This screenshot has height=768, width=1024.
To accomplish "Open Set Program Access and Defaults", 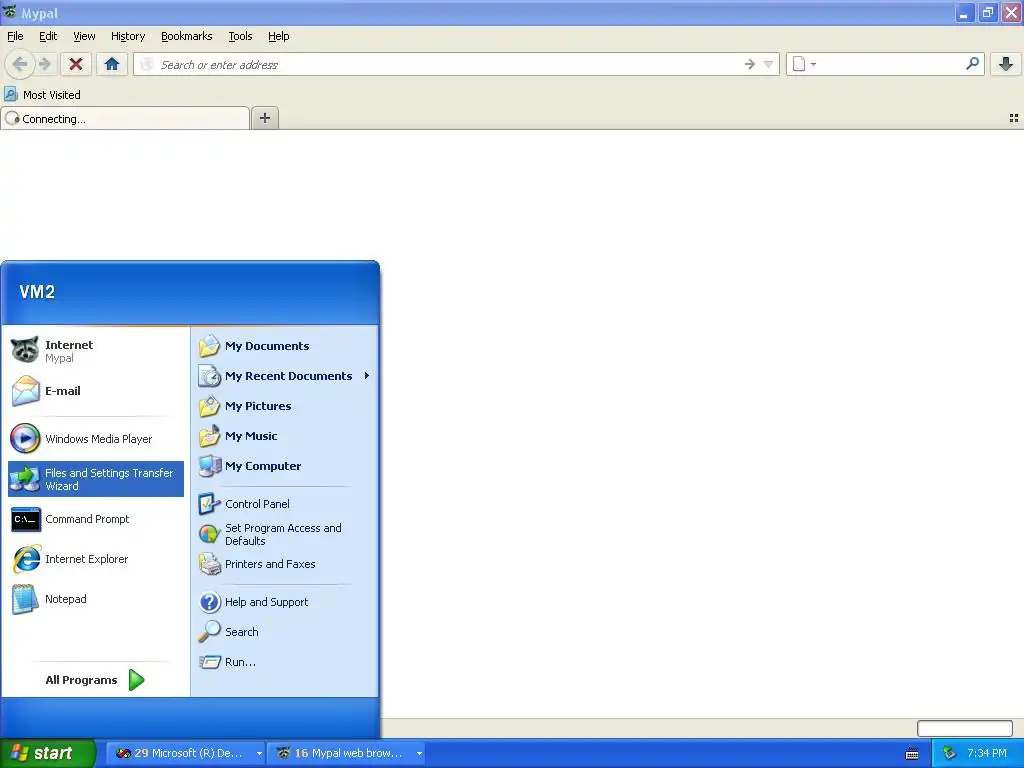I will (285, 534).
